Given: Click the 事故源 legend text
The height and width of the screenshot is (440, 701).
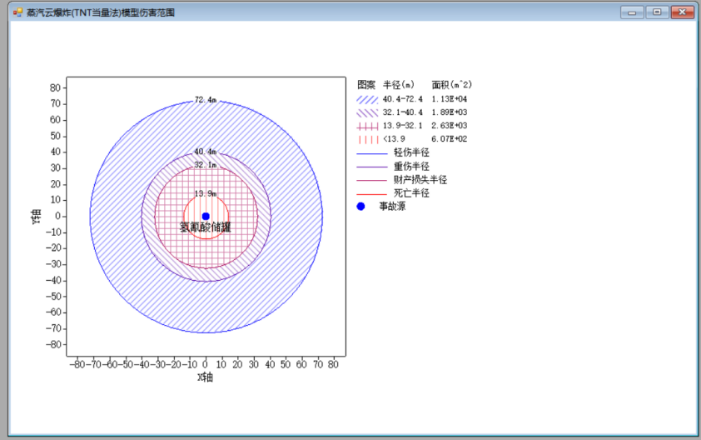Looking at the screenshot, I should tap(393, 206).
